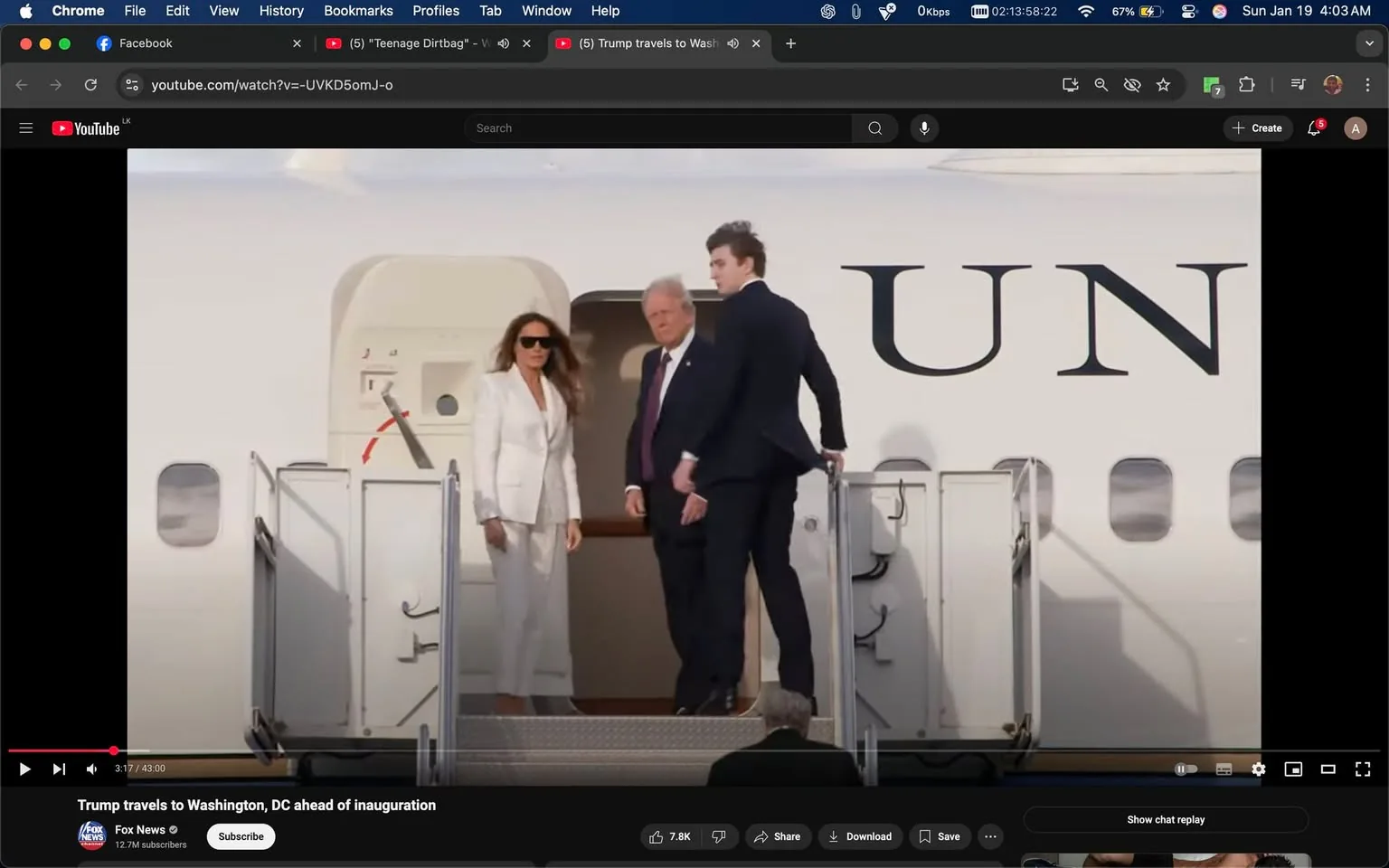Image resolution: width=1389 pixels, height=868 pixels.
Task: Start a voice search on YouTube
Action: [x=923, y=127]
